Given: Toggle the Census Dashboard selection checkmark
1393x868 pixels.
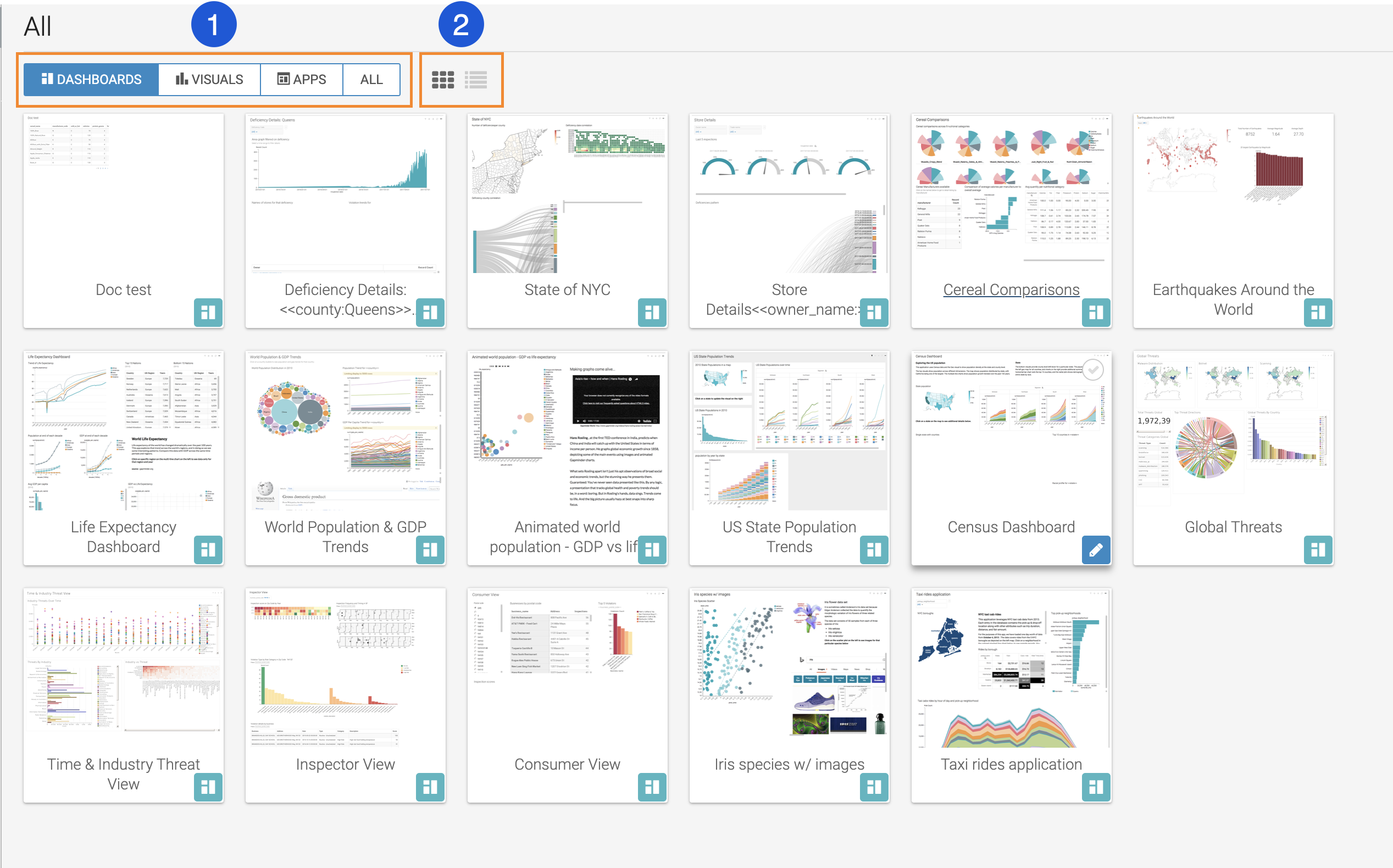Looking at the screenshot, I should 1093,370.
